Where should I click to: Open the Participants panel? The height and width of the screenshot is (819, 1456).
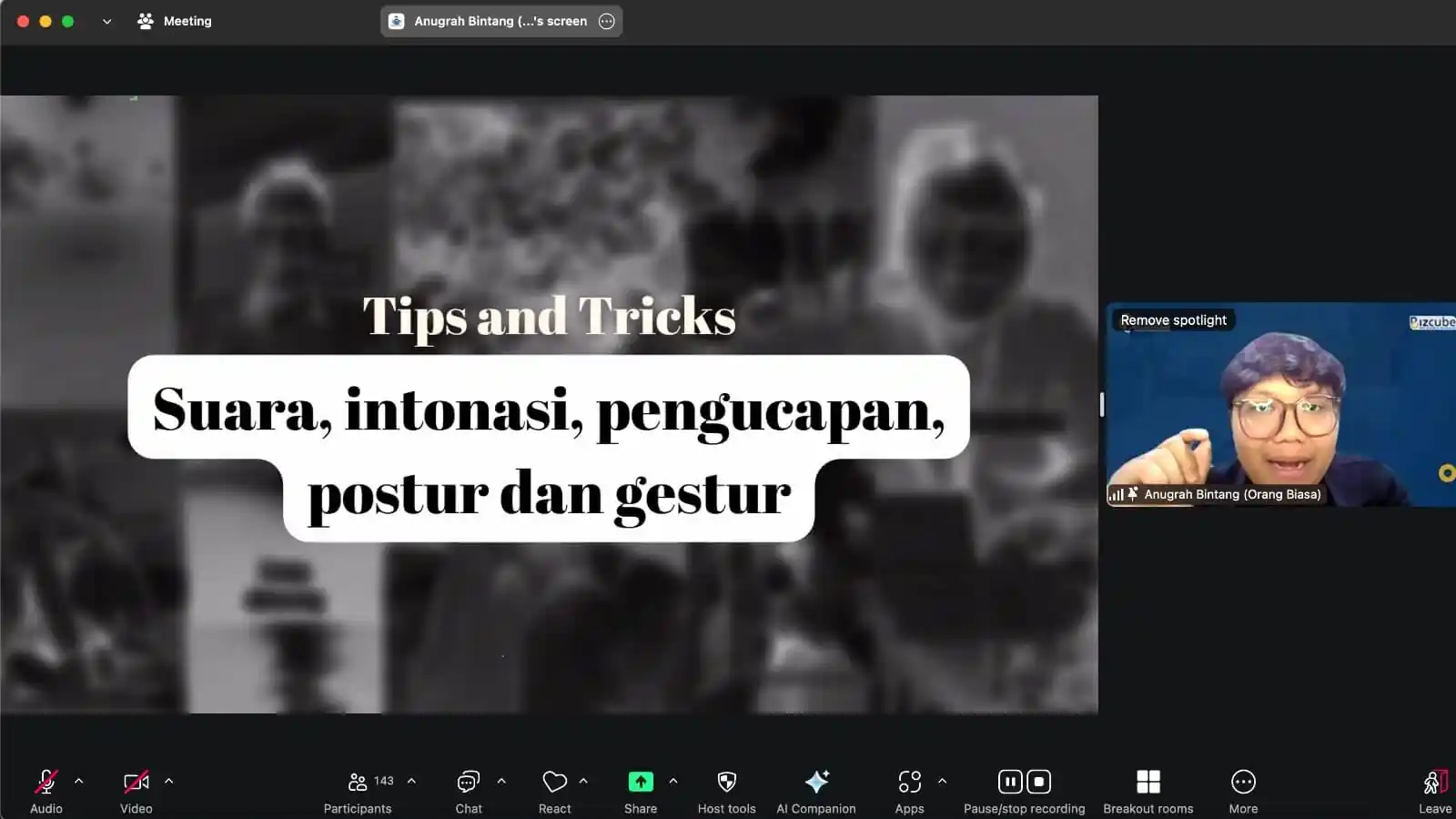(358, 790)
